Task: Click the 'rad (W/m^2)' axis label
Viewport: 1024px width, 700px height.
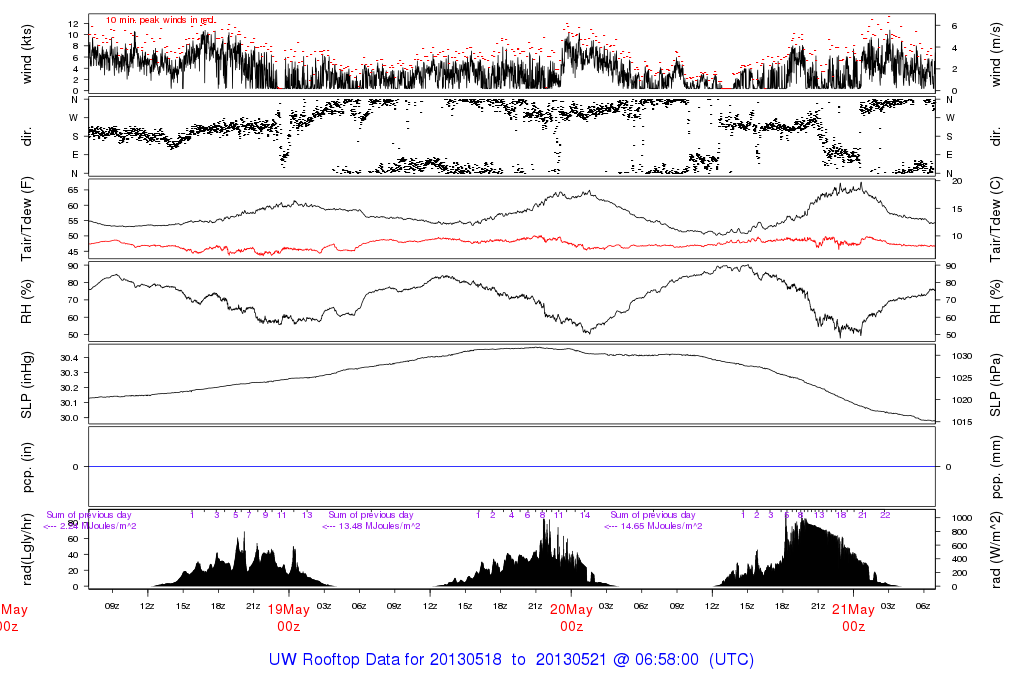Action: coord(995,549)
